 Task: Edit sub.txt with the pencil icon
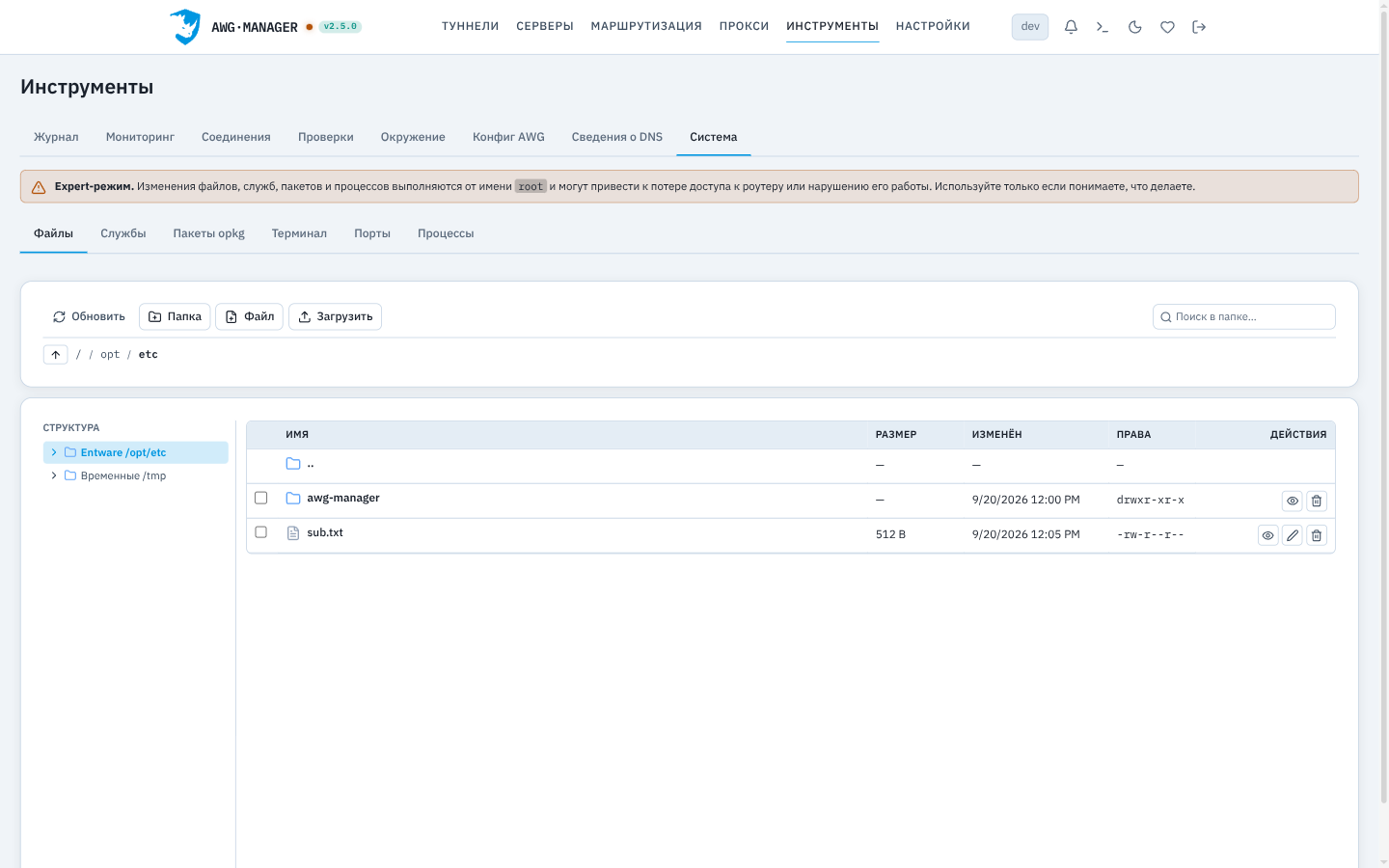[1293, 535]
